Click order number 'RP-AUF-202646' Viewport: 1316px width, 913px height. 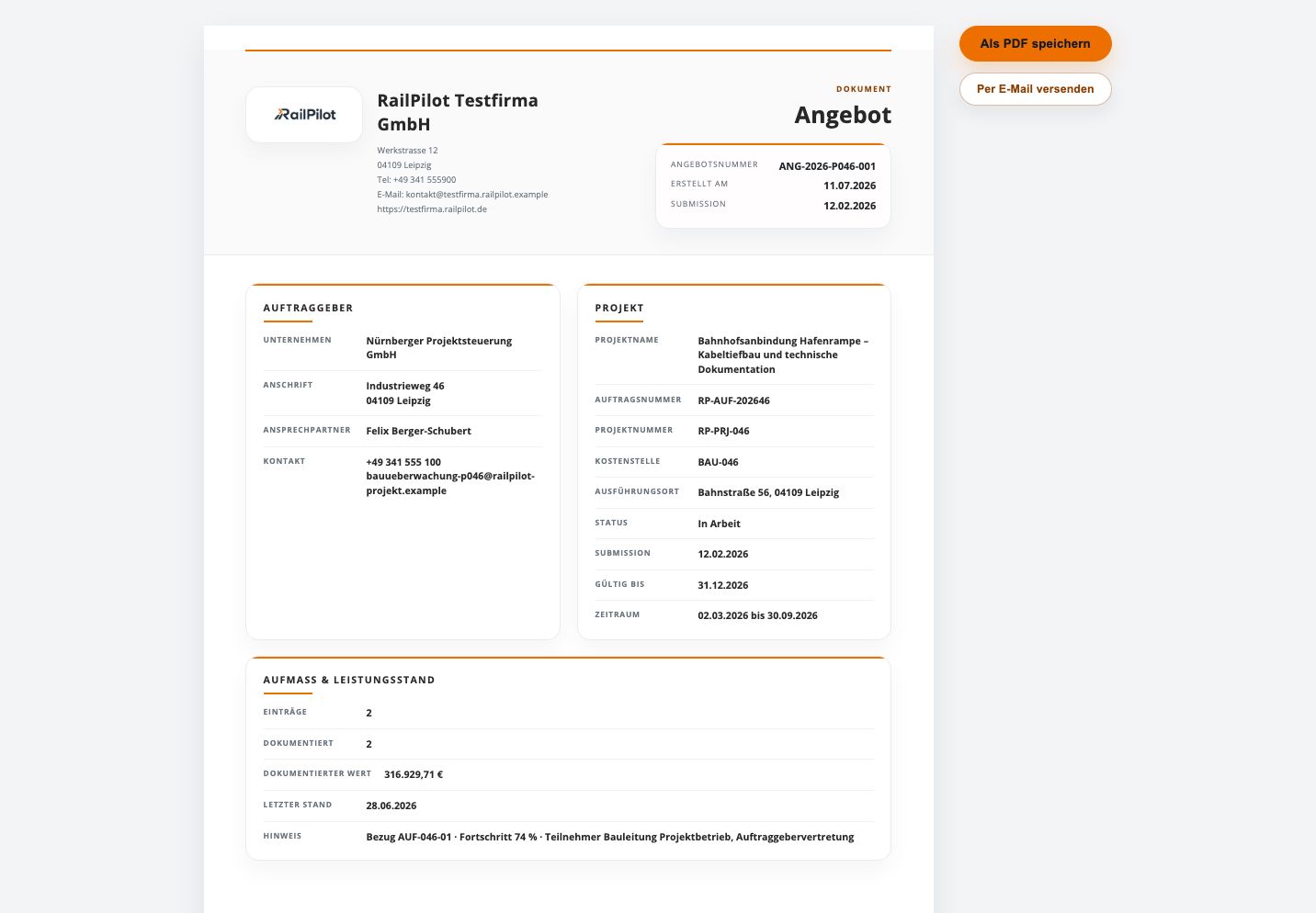[x=733, y=400]
